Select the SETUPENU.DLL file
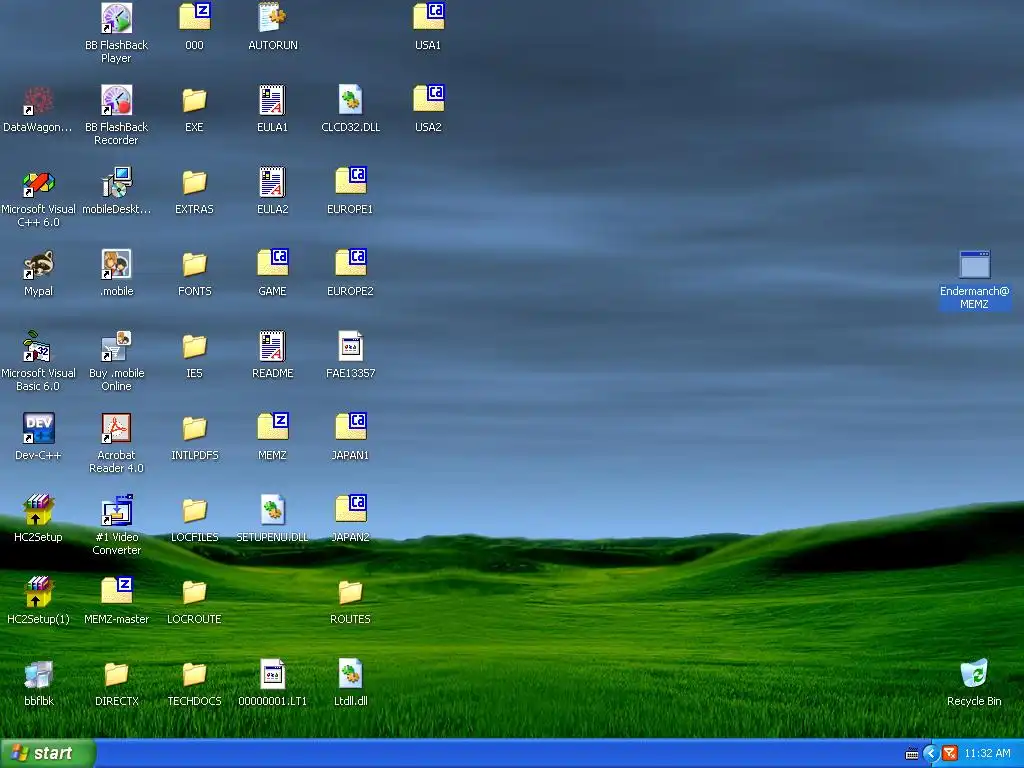Image resolution: width=1024 pixels, height=768 pixels. pyautogui.click(x=272, y=510)
